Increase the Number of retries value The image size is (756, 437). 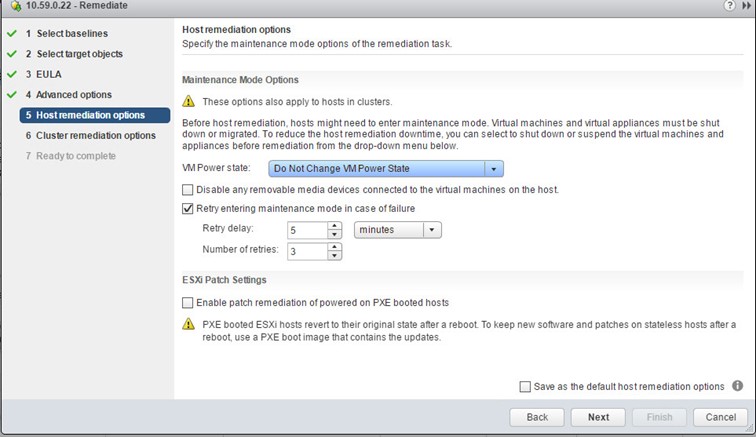pyautogui.click(x=335, y=247)
